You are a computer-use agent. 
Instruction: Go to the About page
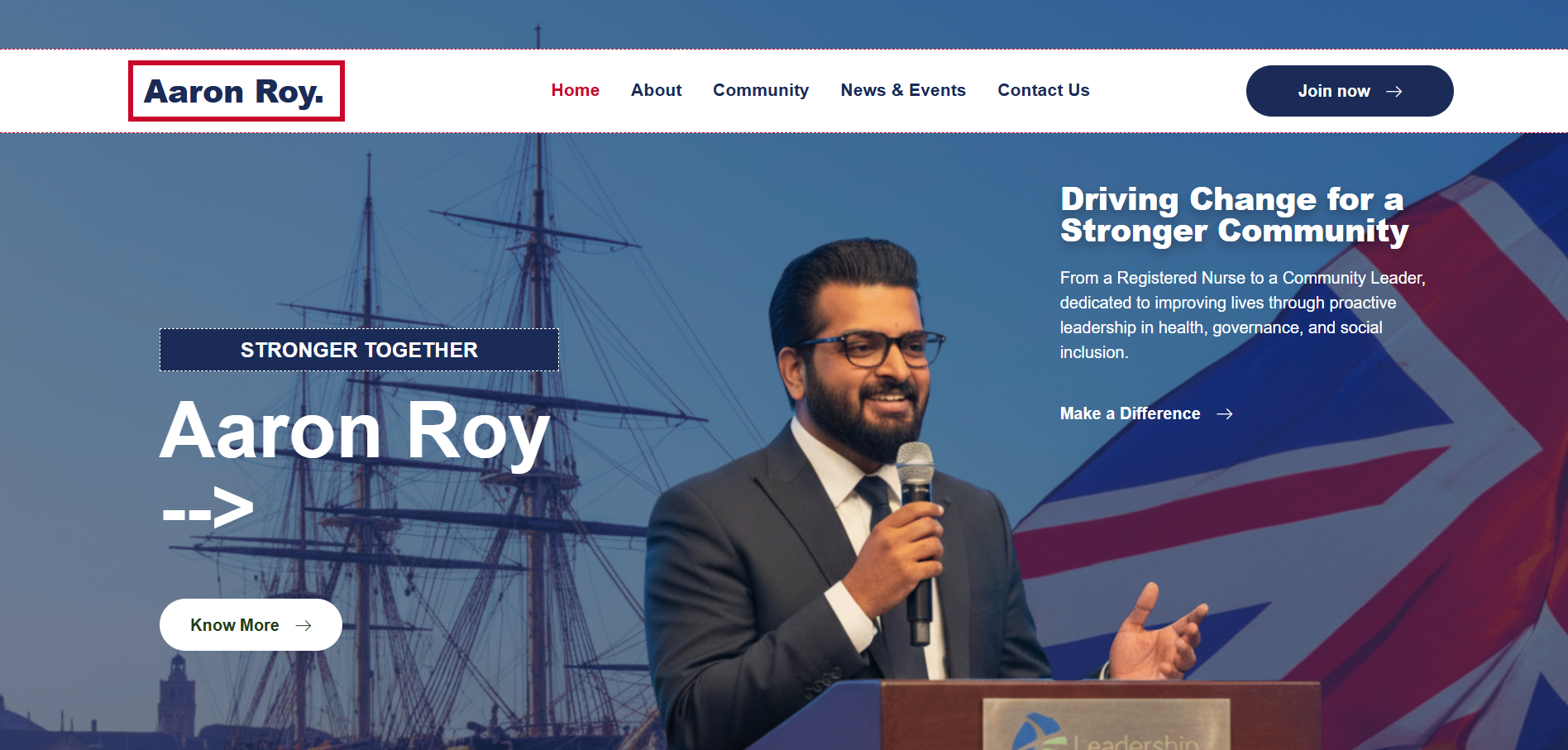click(x=656, y=90)
